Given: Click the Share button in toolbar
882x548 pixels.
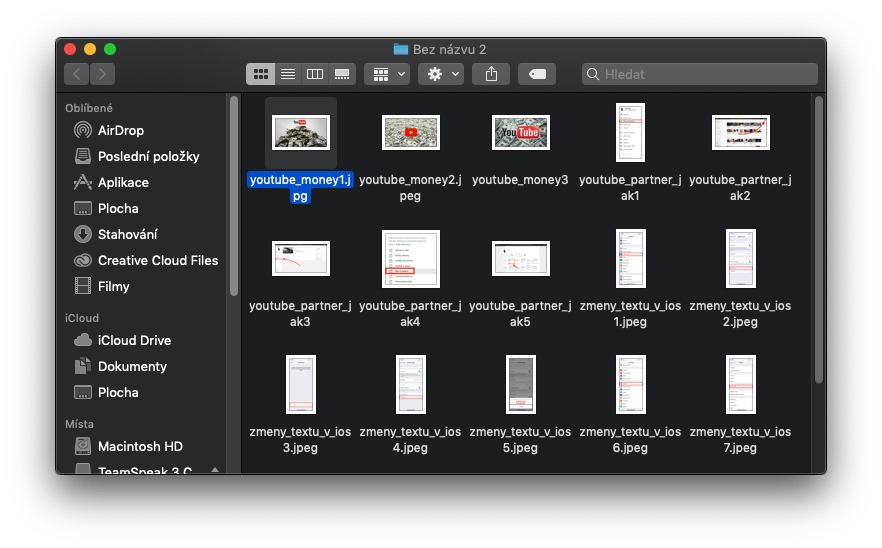Looking at the screenshot, I should coord(491,74).
